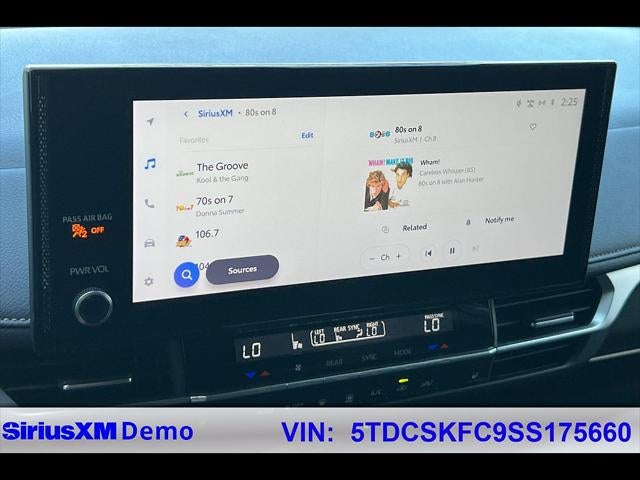Open vehicle car icon in sidebar
Viewport: 640px width, 480px height.
tap(149, 243)
